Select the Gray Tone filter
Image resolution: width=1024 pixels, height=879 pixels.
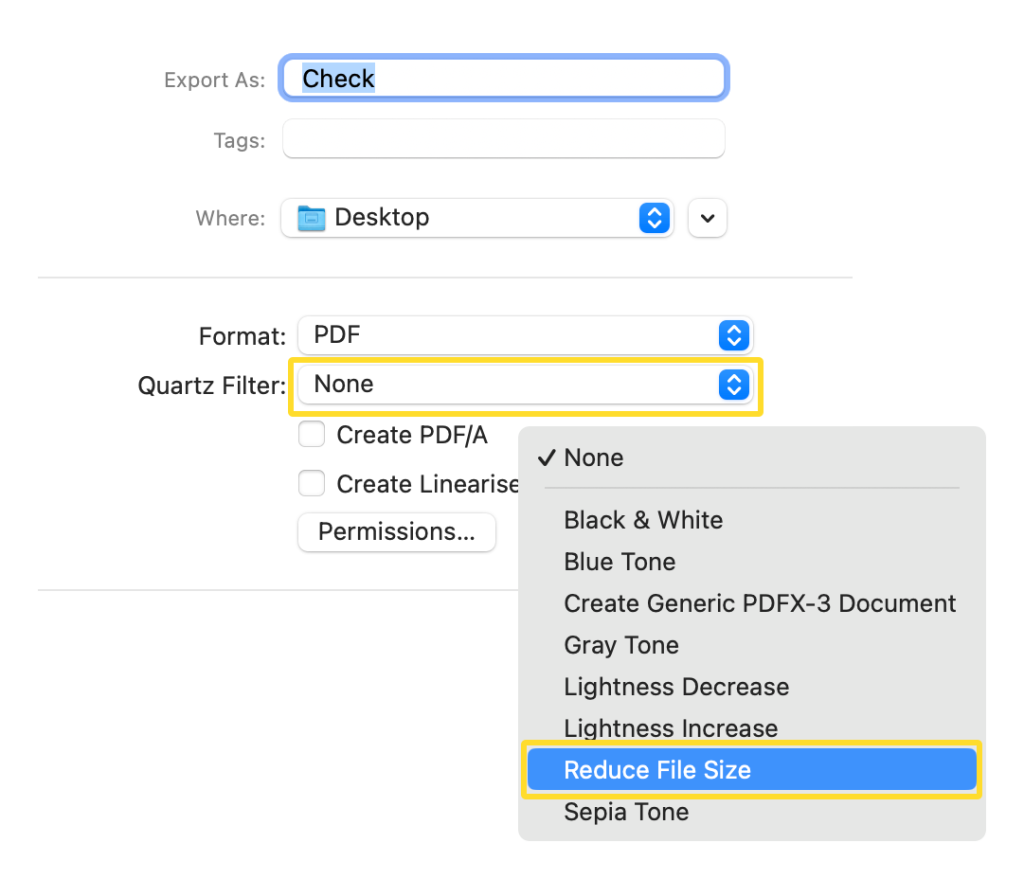click(x=621, y=645)
